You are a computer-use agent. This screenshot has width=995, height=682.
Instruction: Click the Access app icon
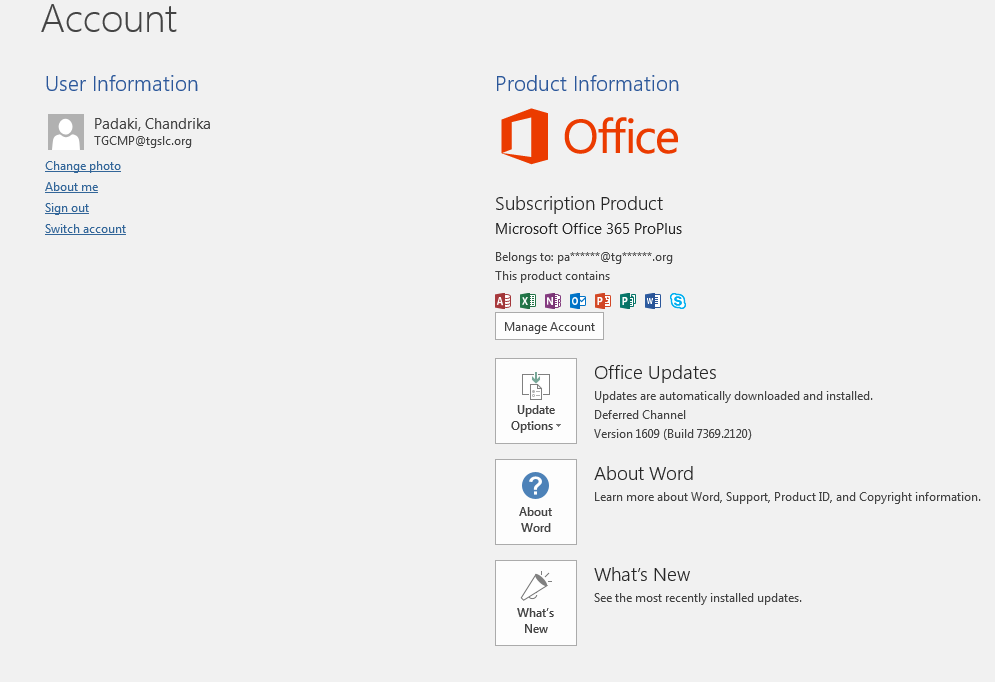point(503,301)
